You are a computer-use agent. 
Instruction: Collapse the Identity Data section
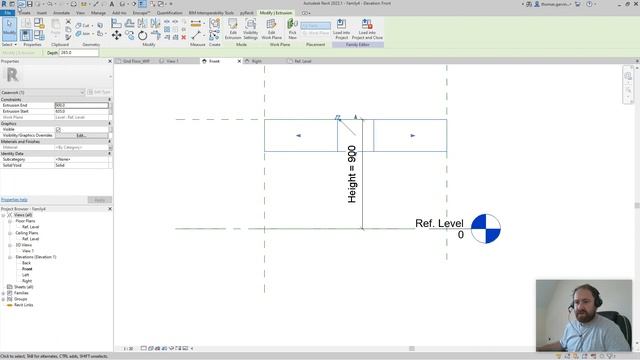pos(109,153)
